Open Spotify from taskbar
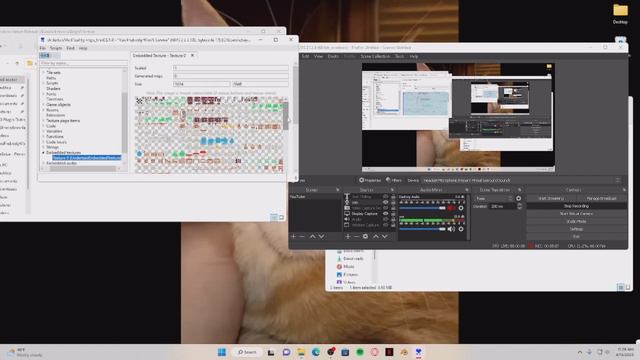The height and width of the screenshot is (360, 640). tap(360, 352)
